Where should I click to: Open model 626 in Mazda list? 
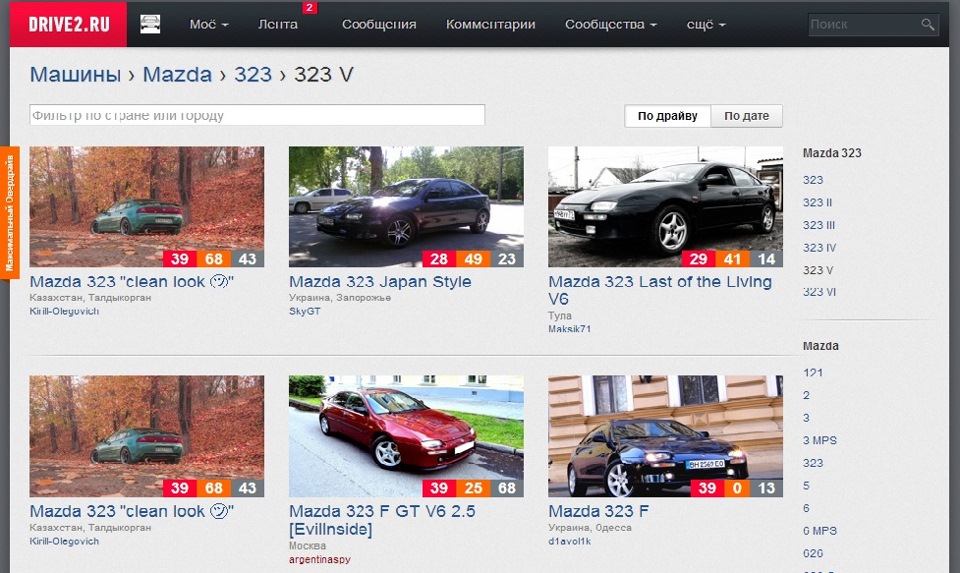(813, 553)
